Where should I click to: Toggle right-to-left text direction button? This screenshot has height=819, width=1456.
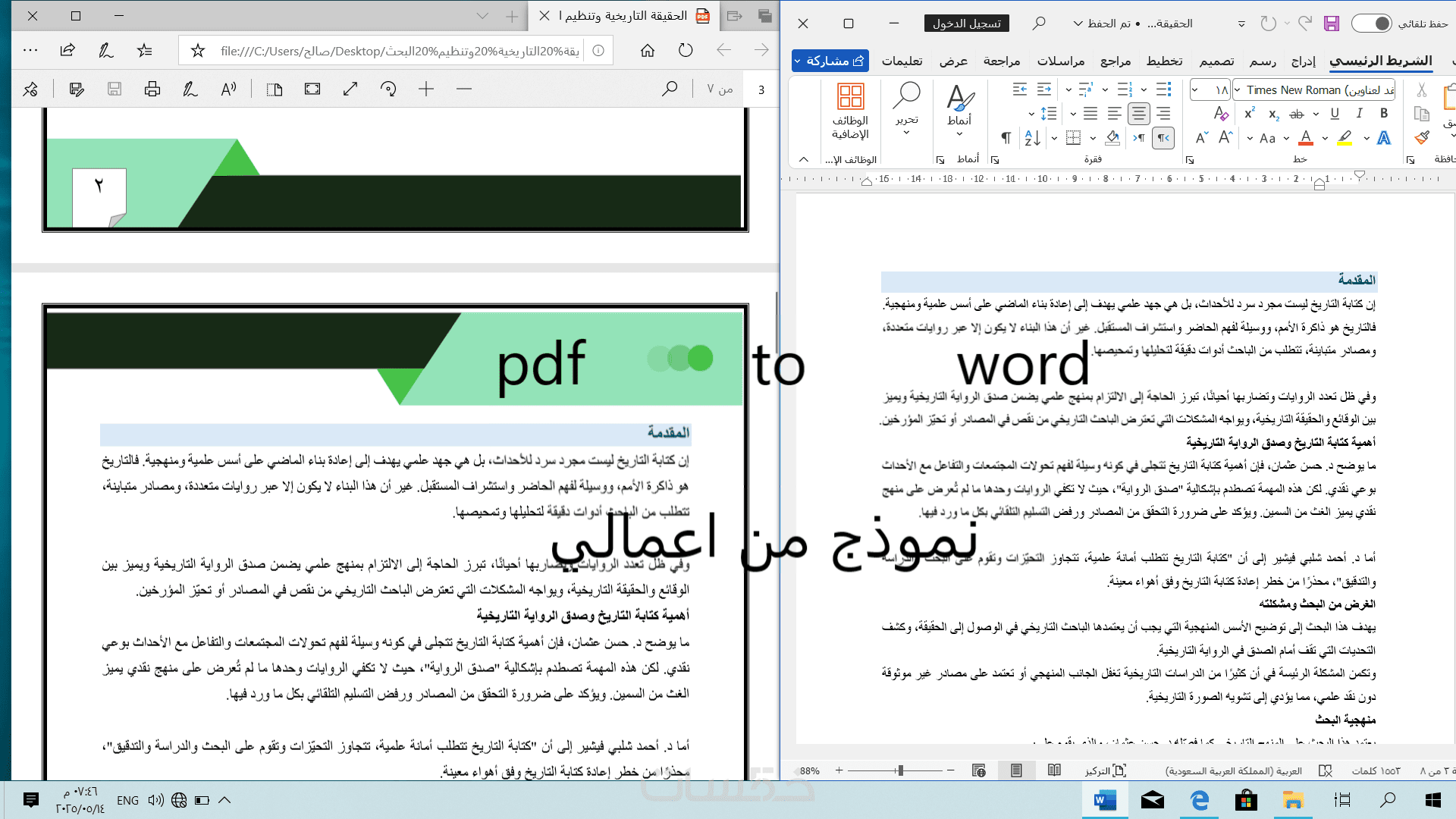(1163, 138)
